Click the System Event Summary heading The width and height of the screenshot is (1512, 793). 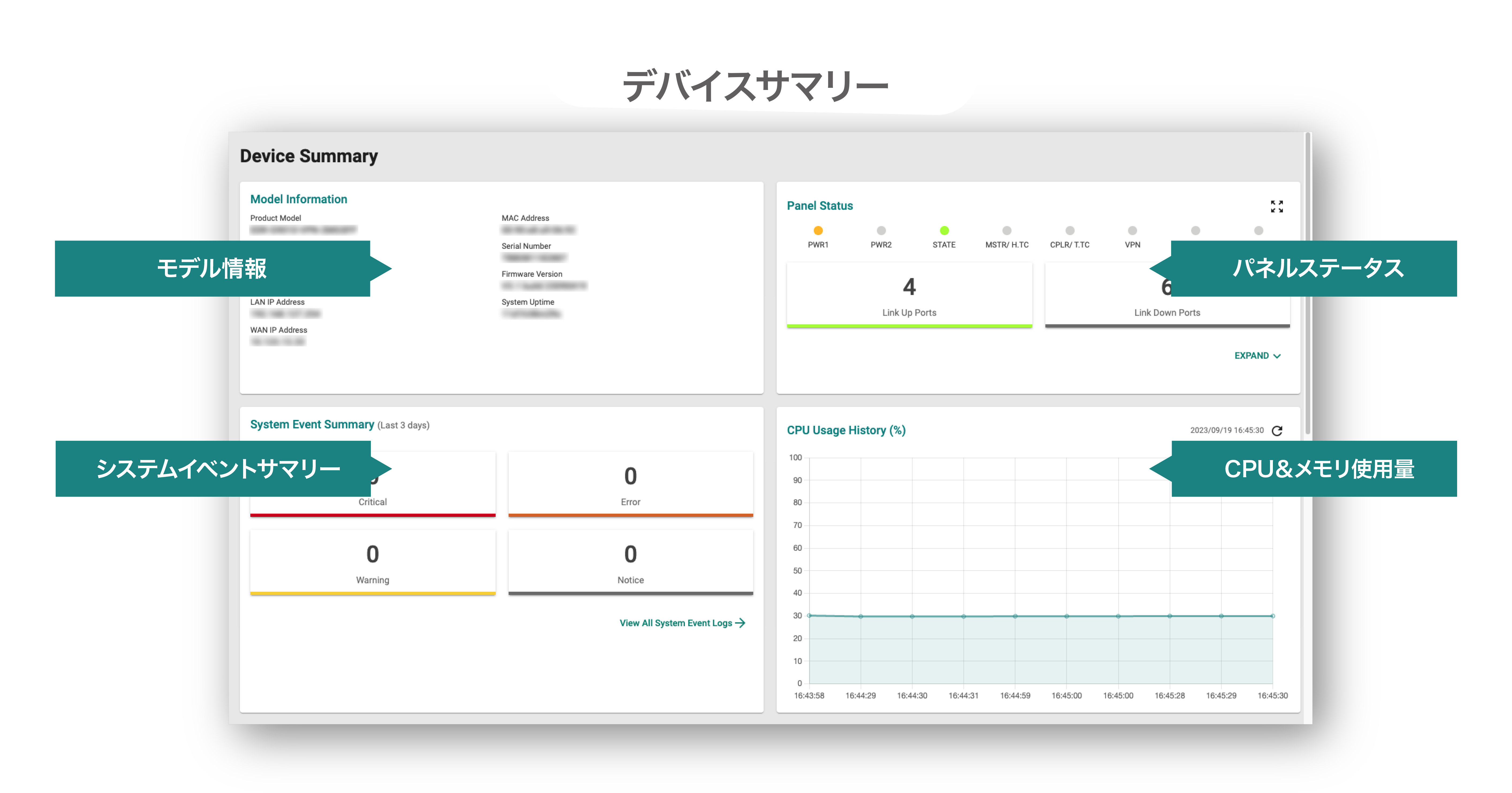pyautogui.click(x=312, y=424)
